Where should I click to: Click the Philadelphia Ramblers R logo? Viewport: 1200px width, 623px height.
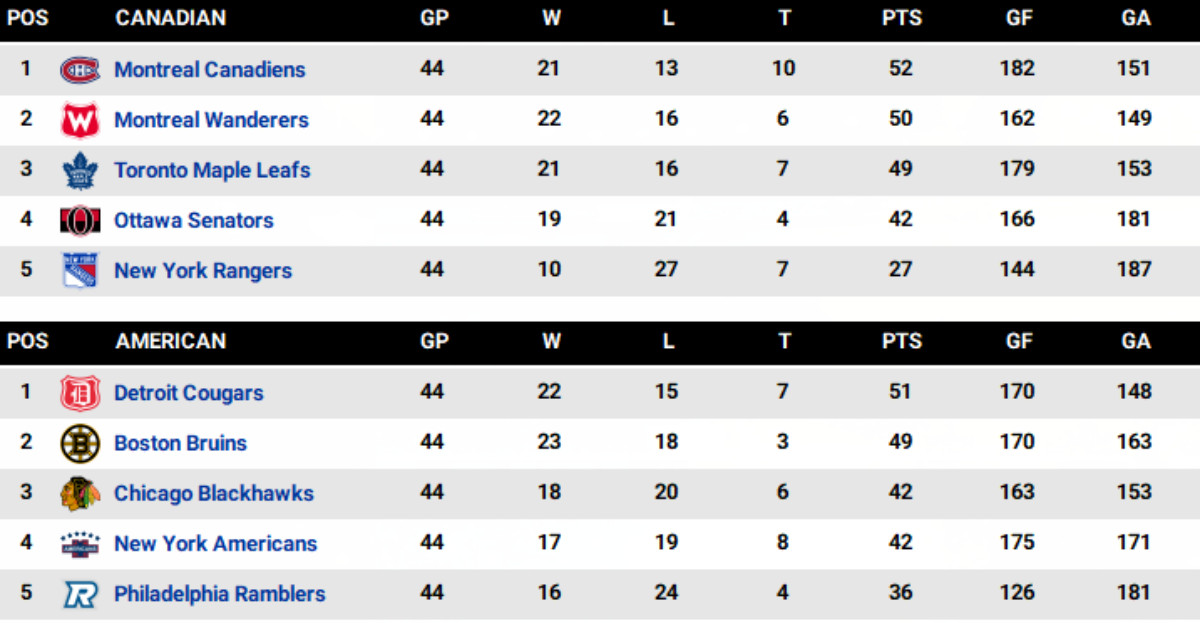[80, 594]
